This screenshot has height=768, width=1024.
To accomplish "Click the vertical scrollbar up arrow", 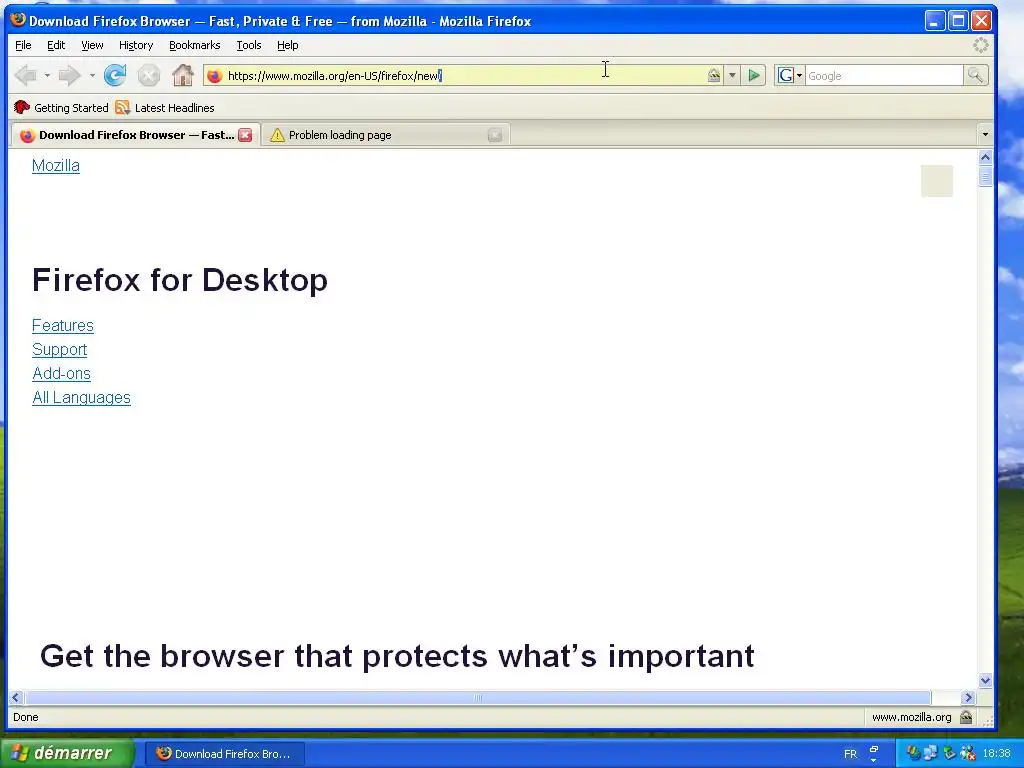I will (985, 157).
